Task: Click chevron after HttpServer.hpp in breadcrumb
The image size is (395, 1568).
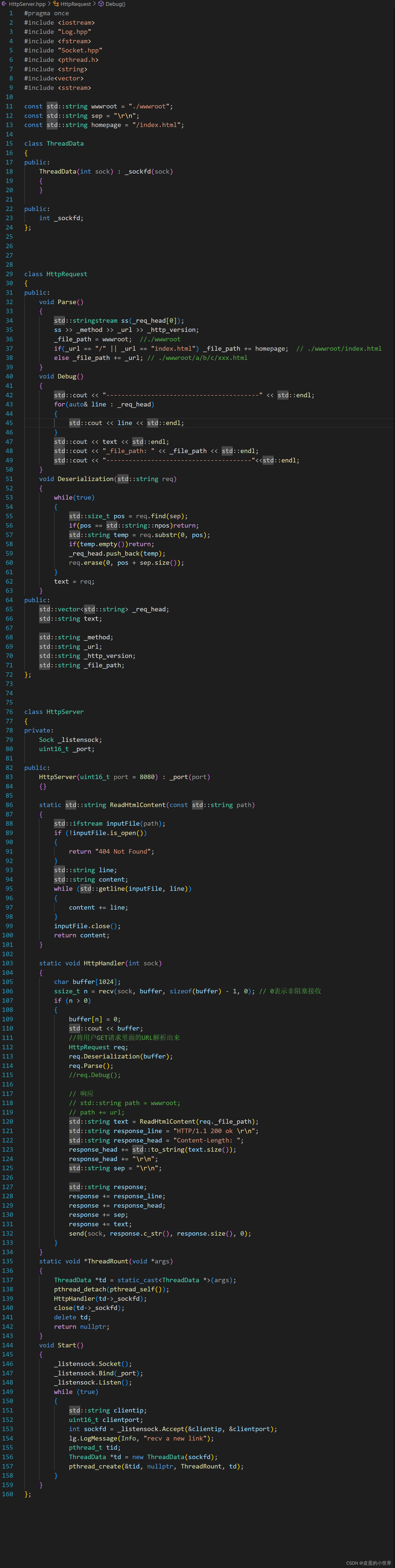Action: [49, 4]
